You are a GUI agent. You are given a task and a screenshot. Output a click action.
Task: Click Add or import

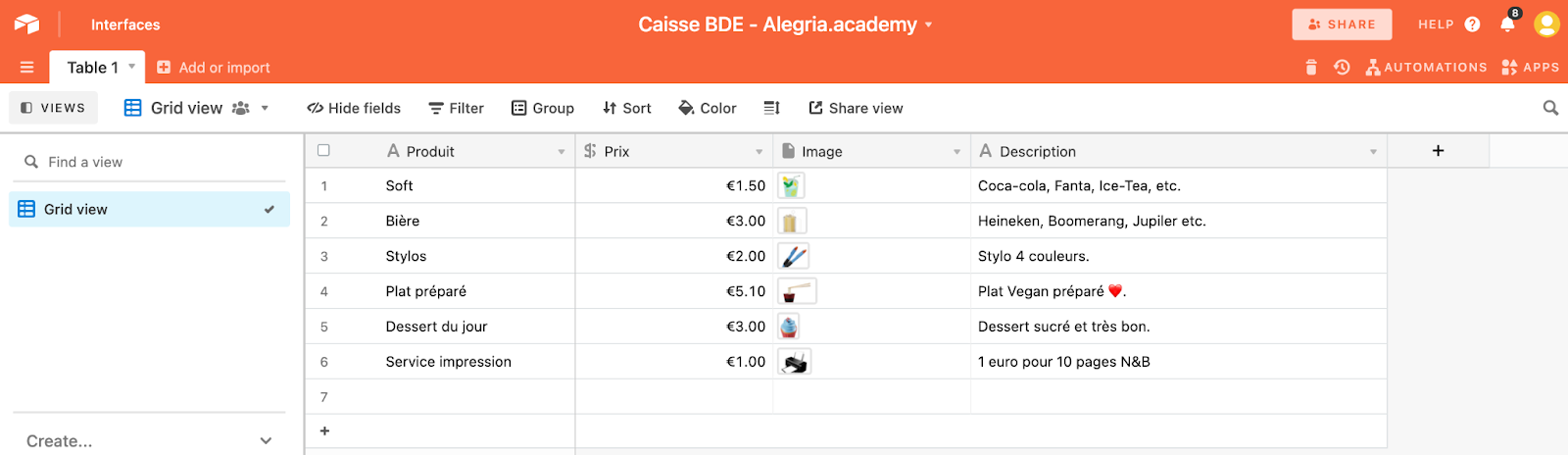[214, 68]
